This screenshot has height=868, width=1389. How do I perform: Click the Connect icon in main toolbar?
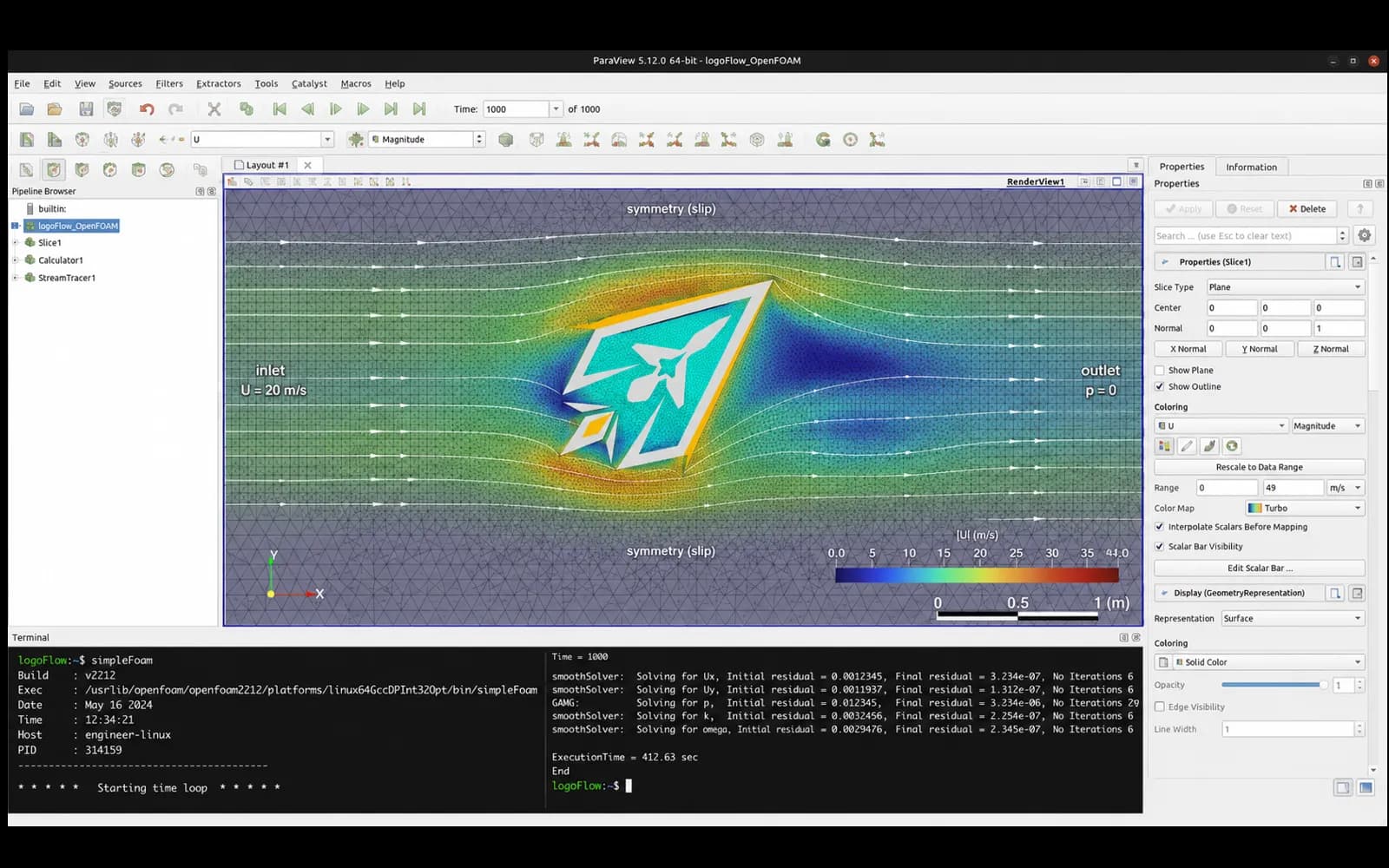point(247,109)
